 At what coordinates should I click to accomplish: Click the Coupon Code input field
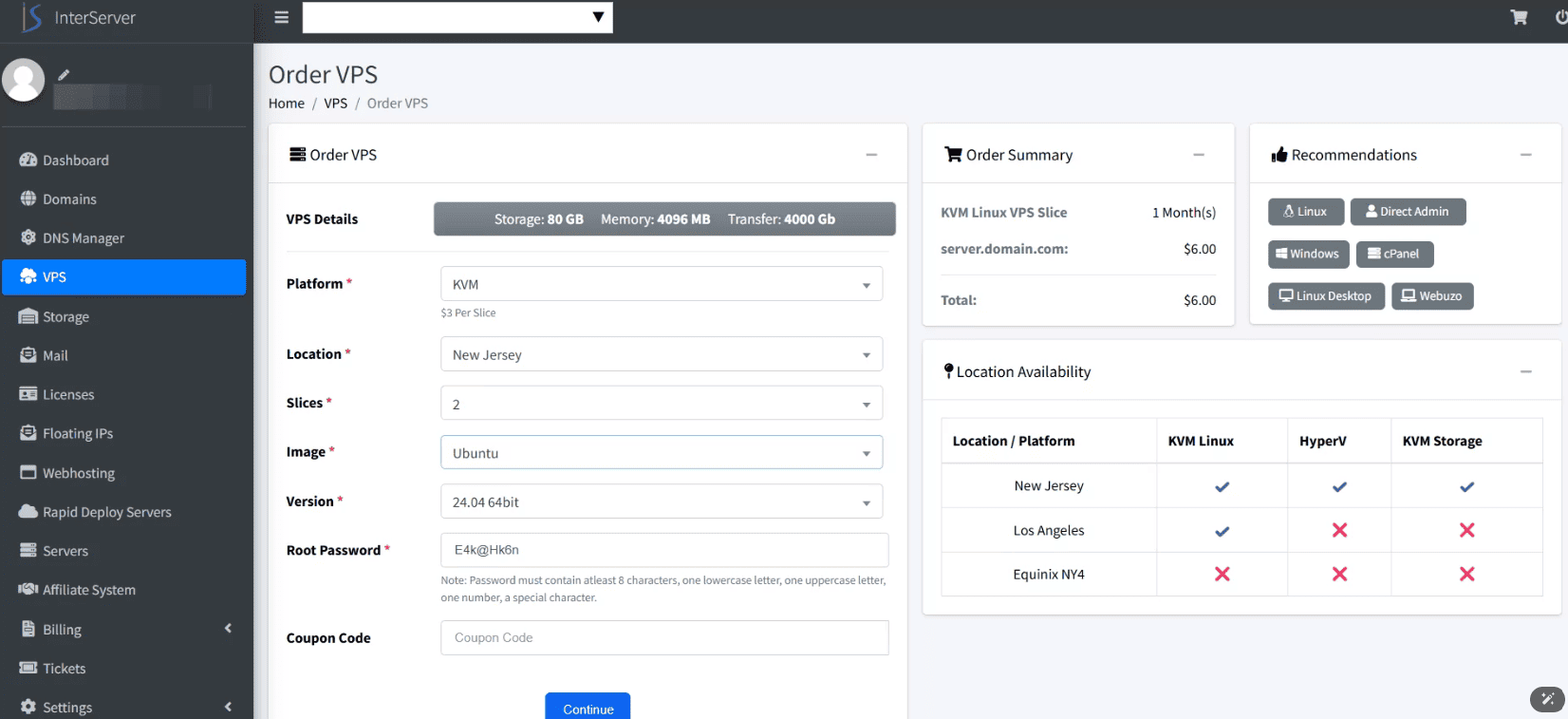tap(664, 638)
